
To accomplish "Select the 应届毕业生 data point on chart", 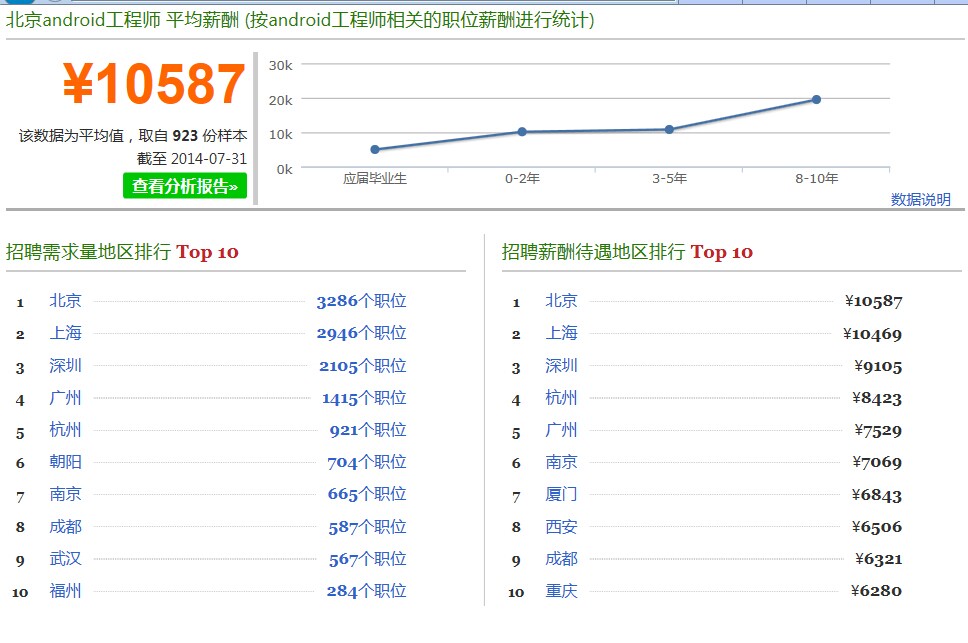I will [375, 149].
